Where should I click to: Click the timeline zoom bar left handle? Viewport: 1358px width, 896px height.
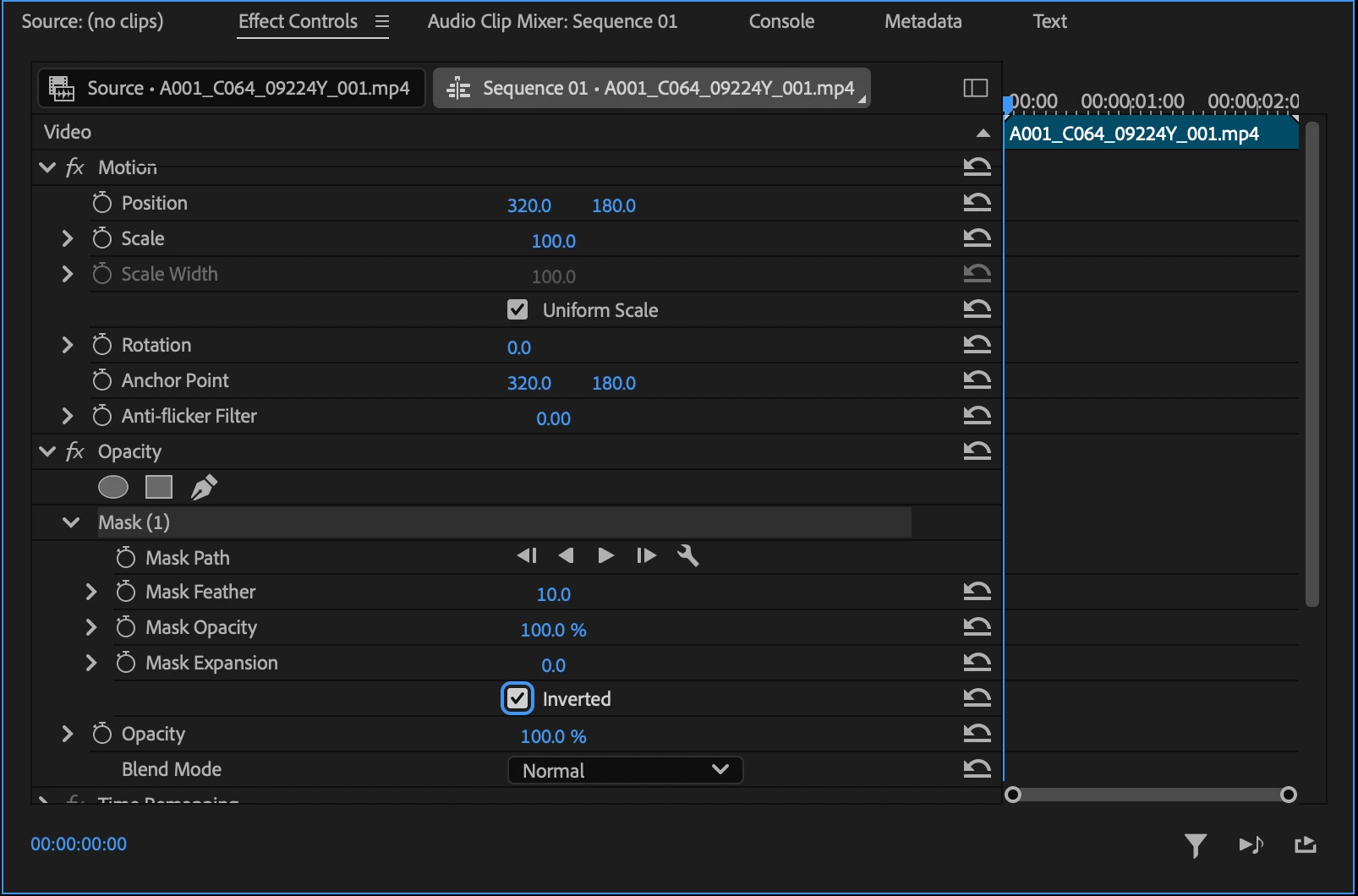point(1013,795)
